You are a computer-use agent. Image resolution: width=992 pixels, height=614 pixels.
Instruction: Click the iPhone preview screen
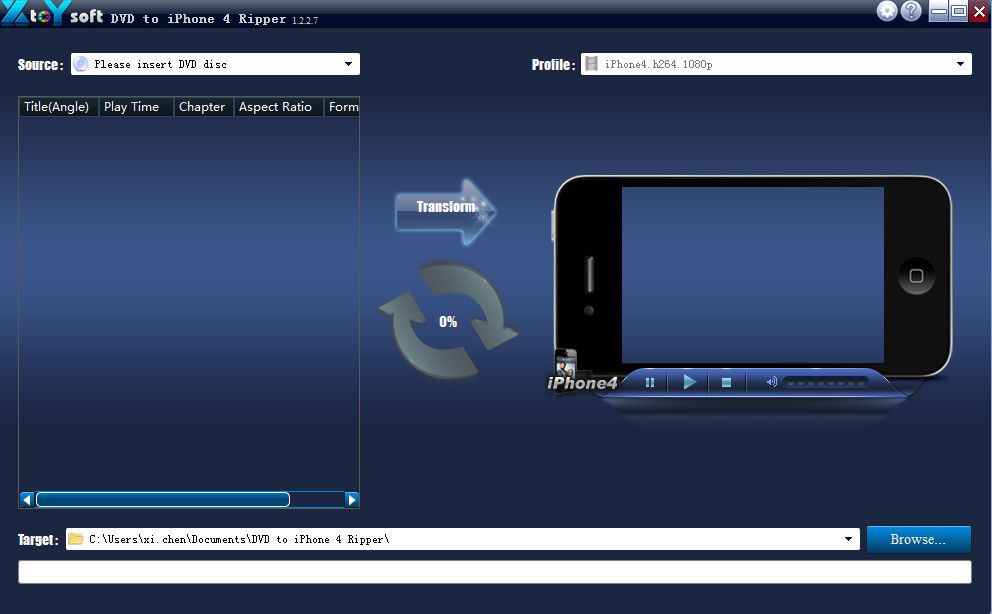(753, 274)
